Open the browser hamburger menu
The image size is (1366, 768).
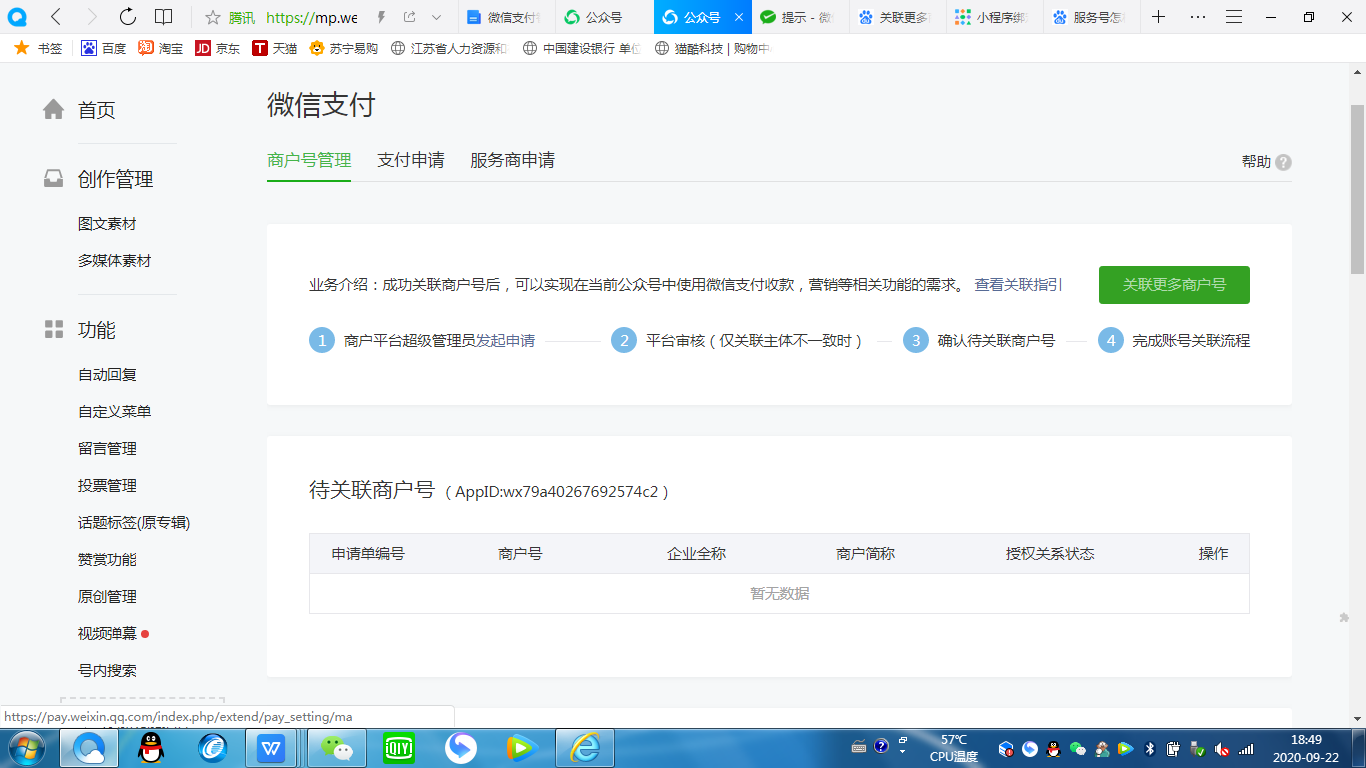click(x=1234, y=17)
